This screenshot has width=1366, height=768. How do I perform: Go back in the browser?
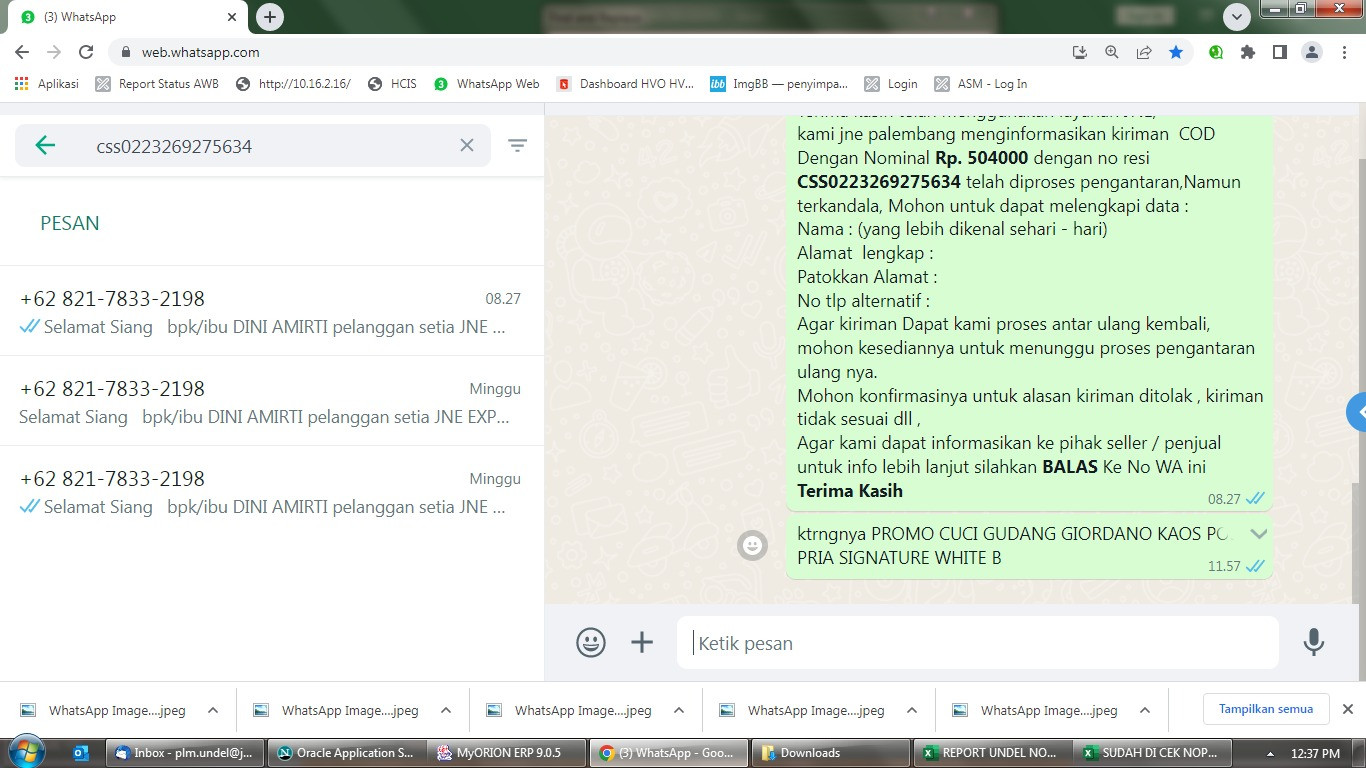click(x=22, y=52)
